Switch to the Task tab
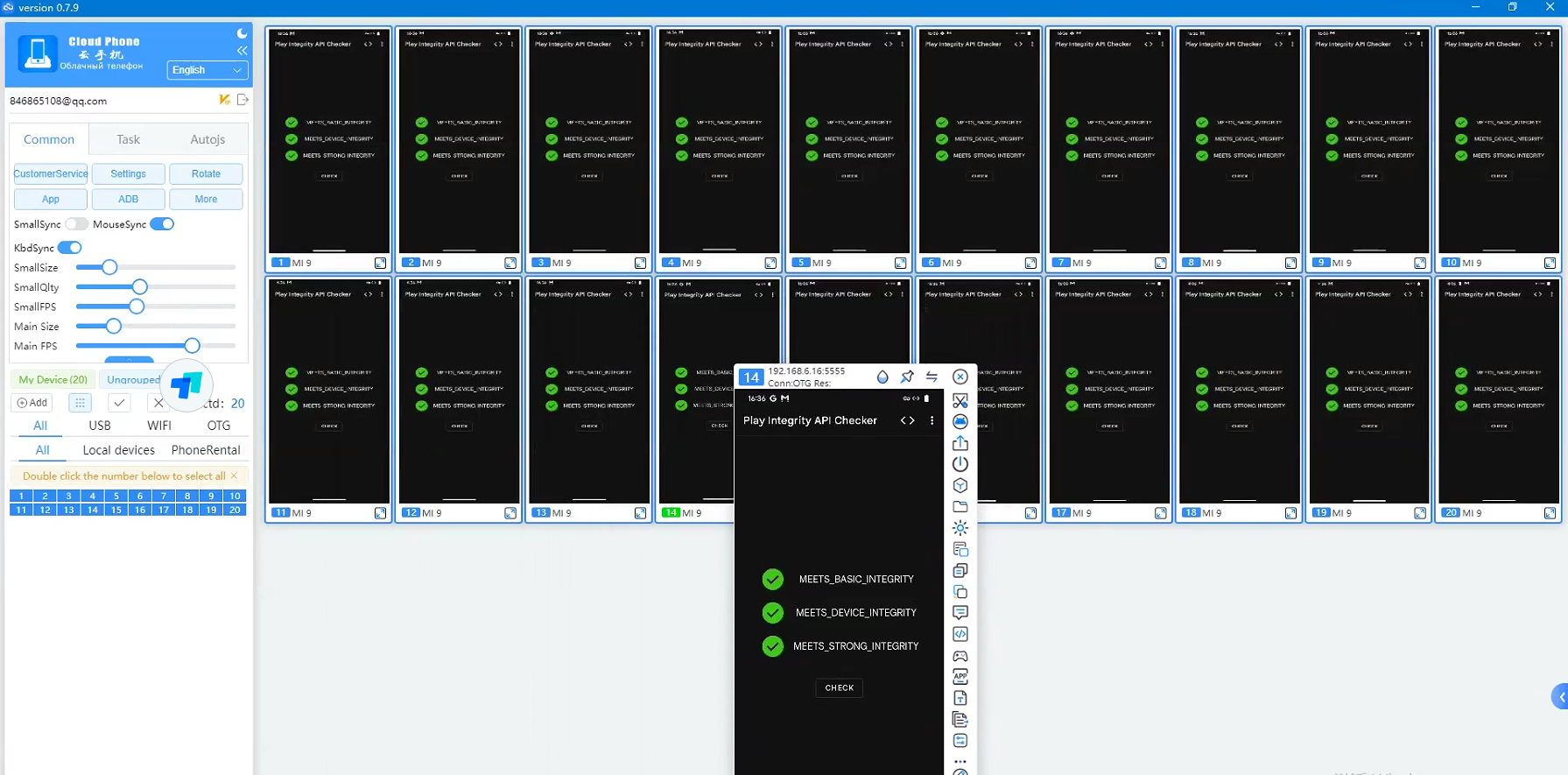1568x775 pixels. point(128,139)
